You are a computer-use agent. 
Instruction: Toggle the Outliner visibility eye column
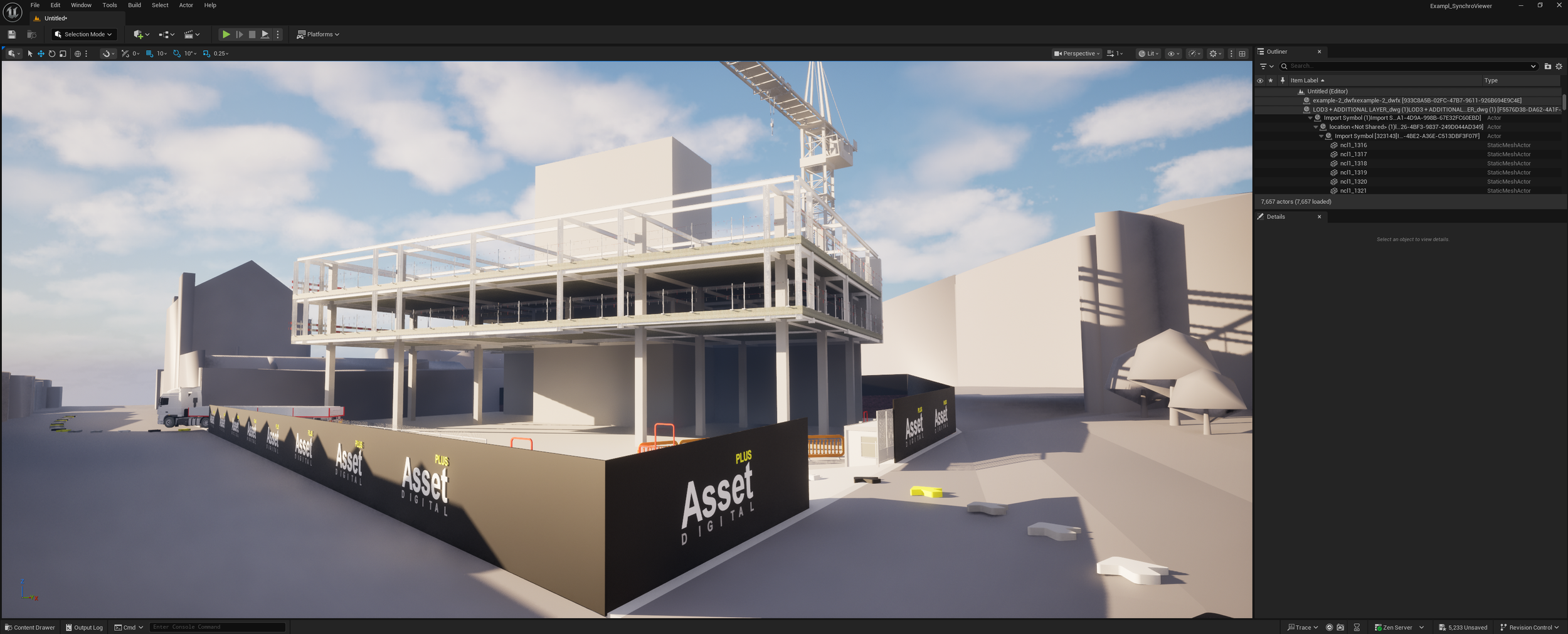pos(1259,81)
